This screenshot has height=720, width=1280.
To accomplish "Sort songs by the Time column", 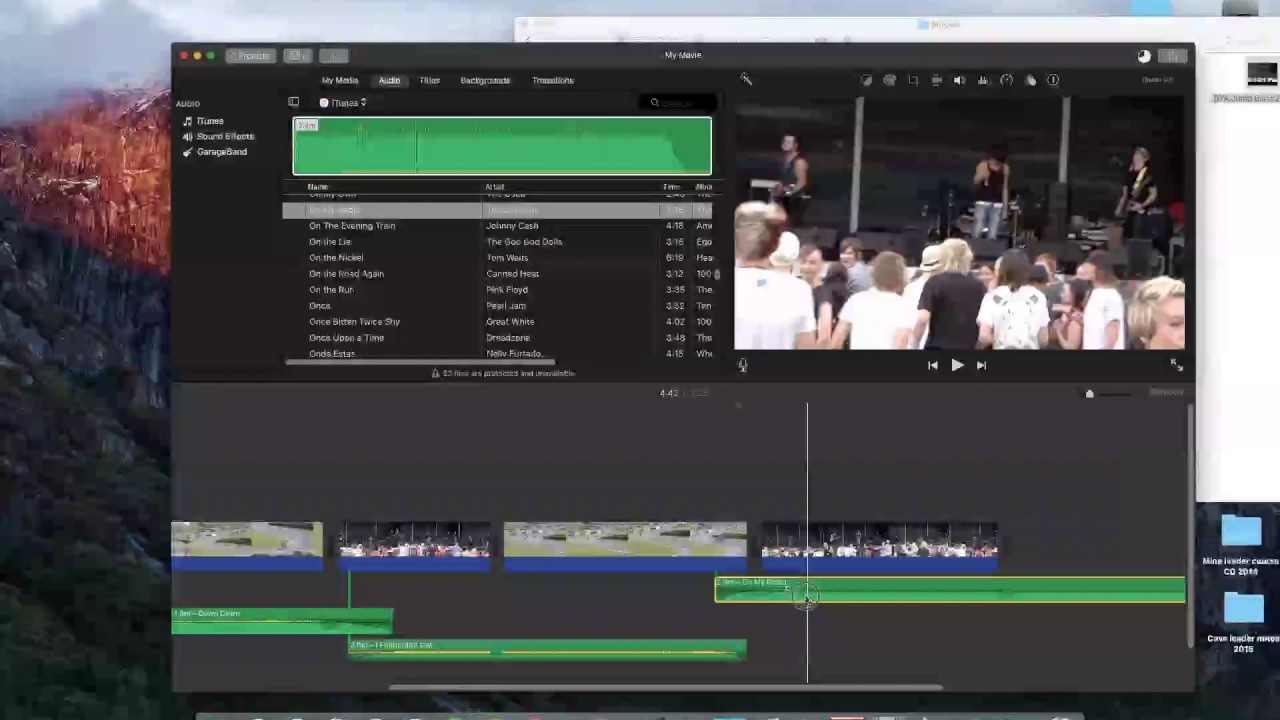I will [671, 187].
